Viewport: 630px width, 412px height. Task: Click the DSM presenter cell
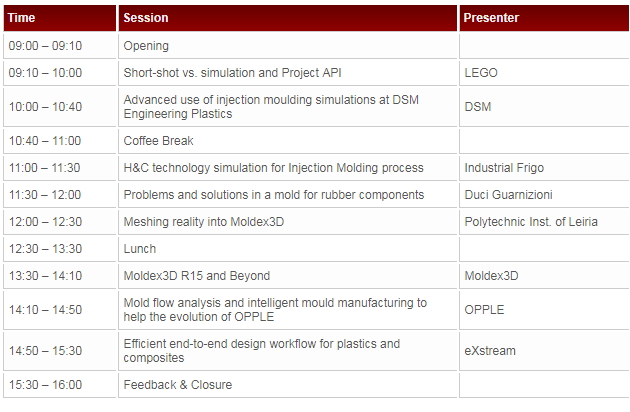pos(545,107)
